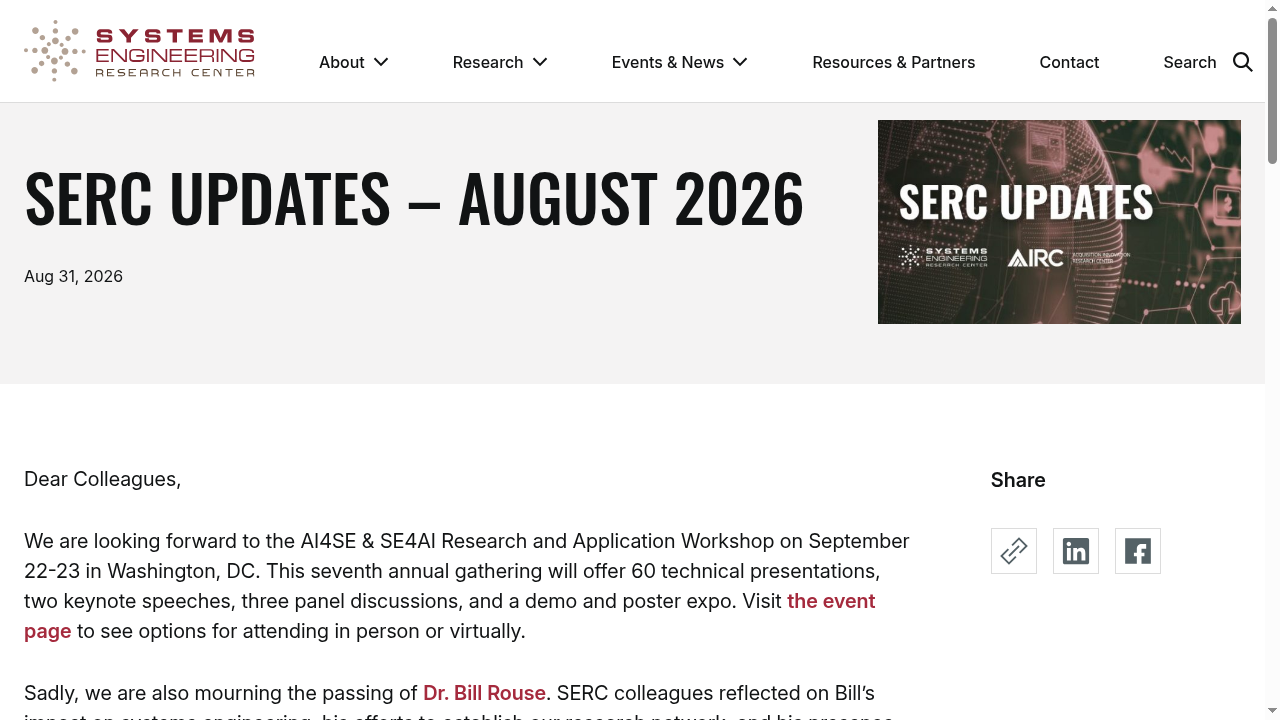
Task: Click the 'Share' sidebar heading
Action: [1018, 480]
